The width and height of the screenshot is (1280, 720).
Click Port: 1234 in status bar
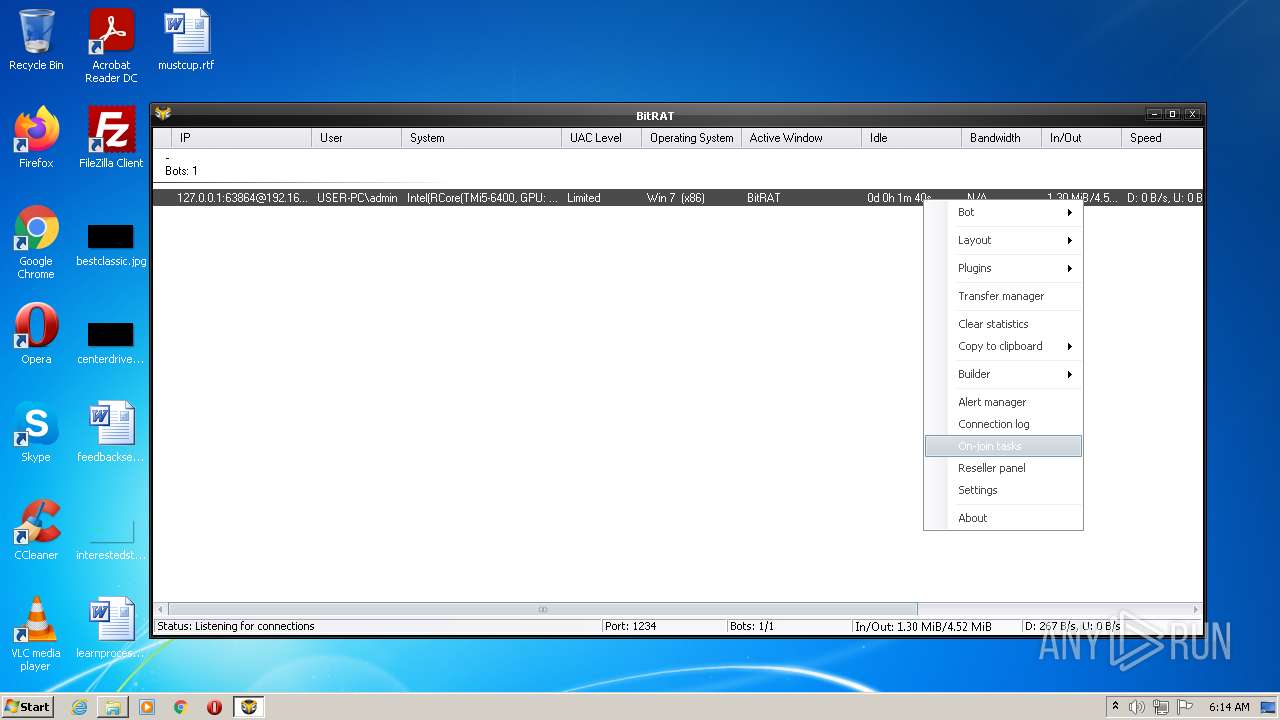630,626
